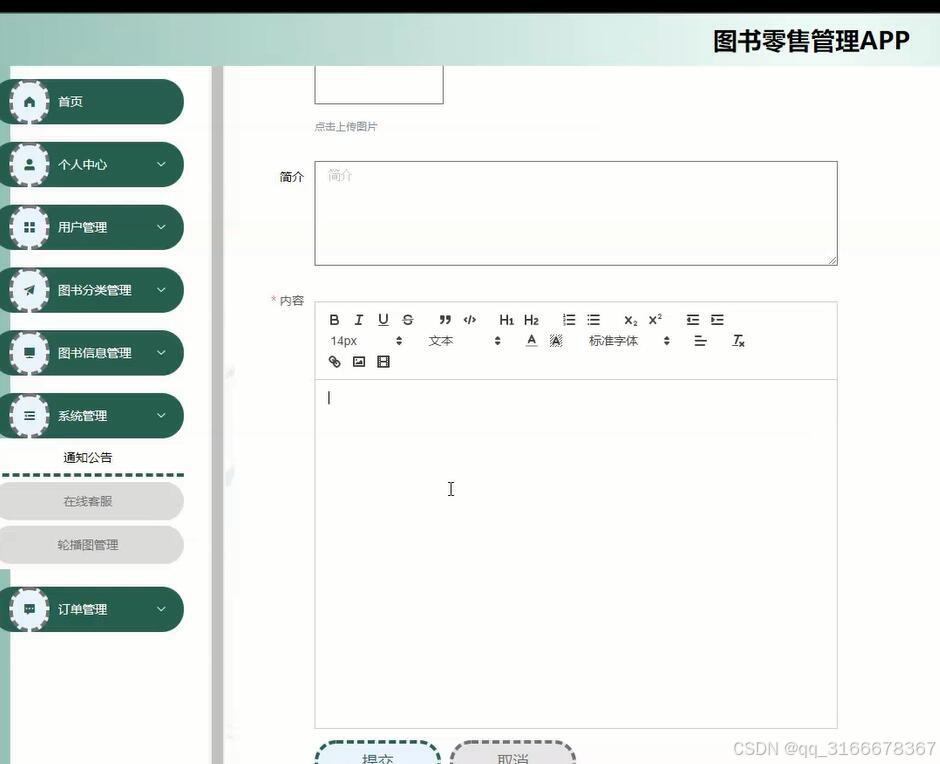
Task: Select the 在线客服 submenu item
Action: [x=88, y=501]
